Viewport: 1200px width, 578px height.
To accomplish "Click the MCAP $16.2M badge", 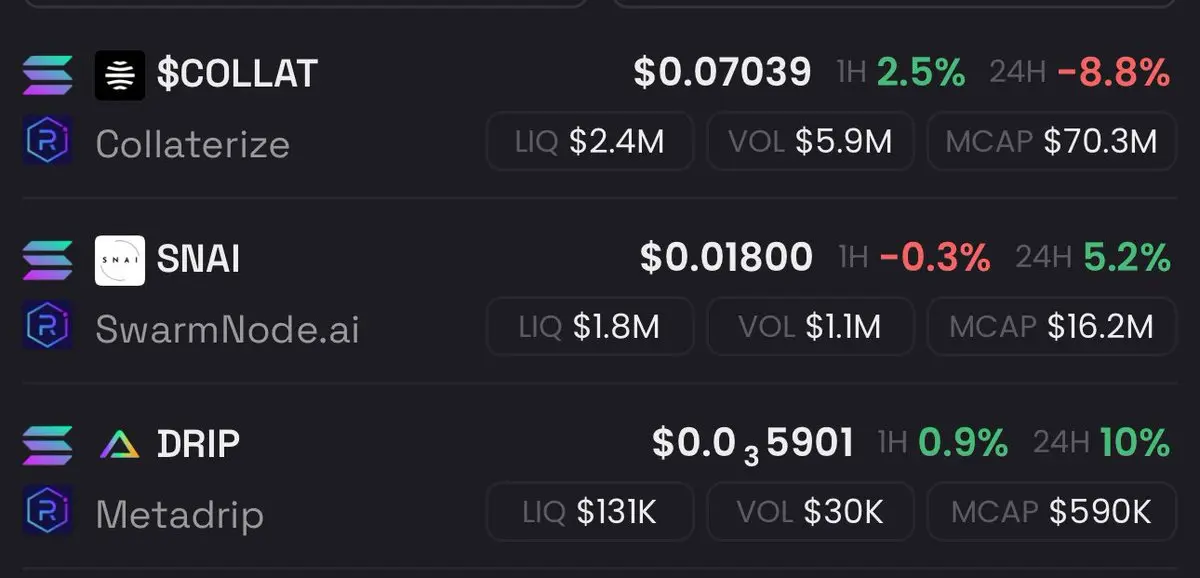I will (x=1052, y=326).
